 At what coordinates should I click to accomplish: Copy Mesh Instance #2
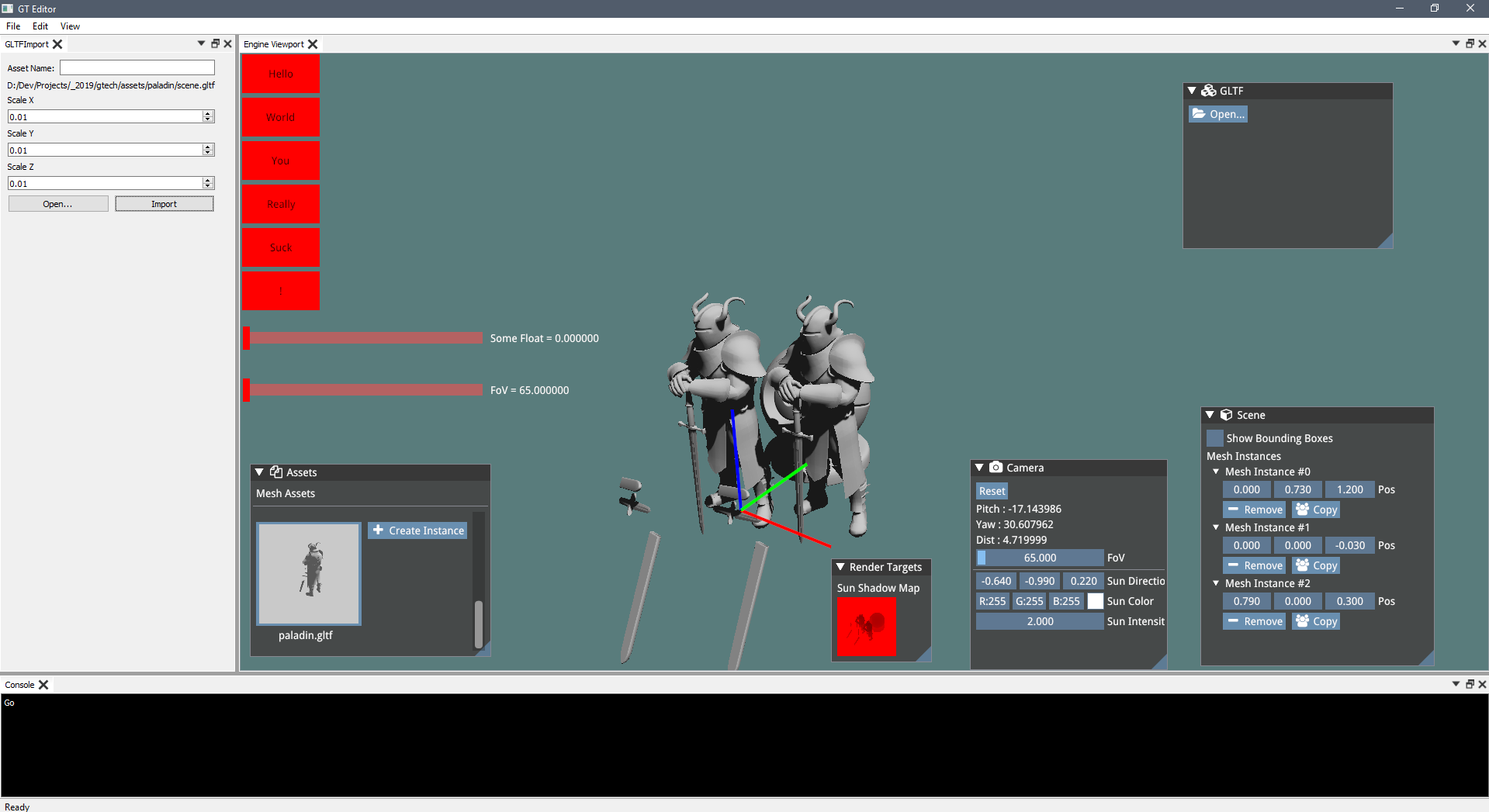(1316, 621)
